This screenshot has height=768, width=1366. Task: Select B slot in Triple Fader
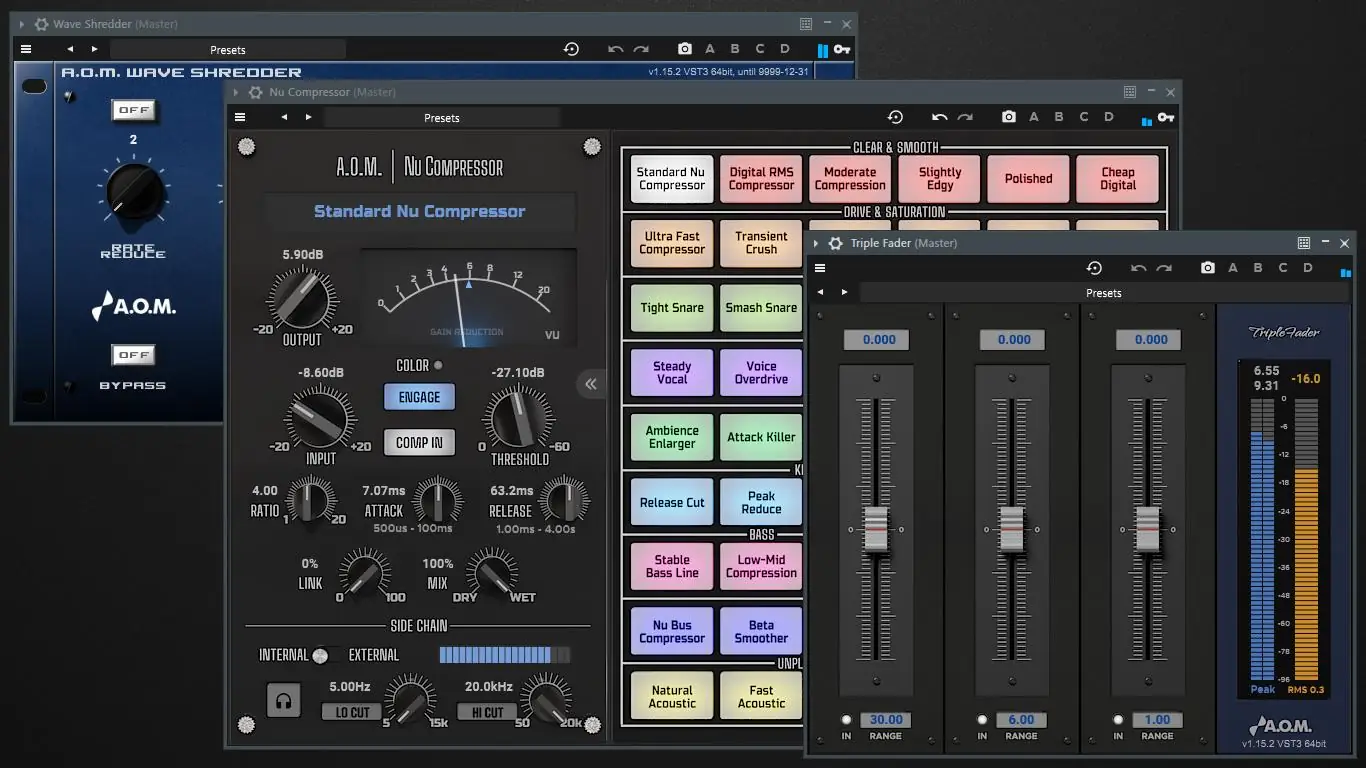tap(1258, 268)
